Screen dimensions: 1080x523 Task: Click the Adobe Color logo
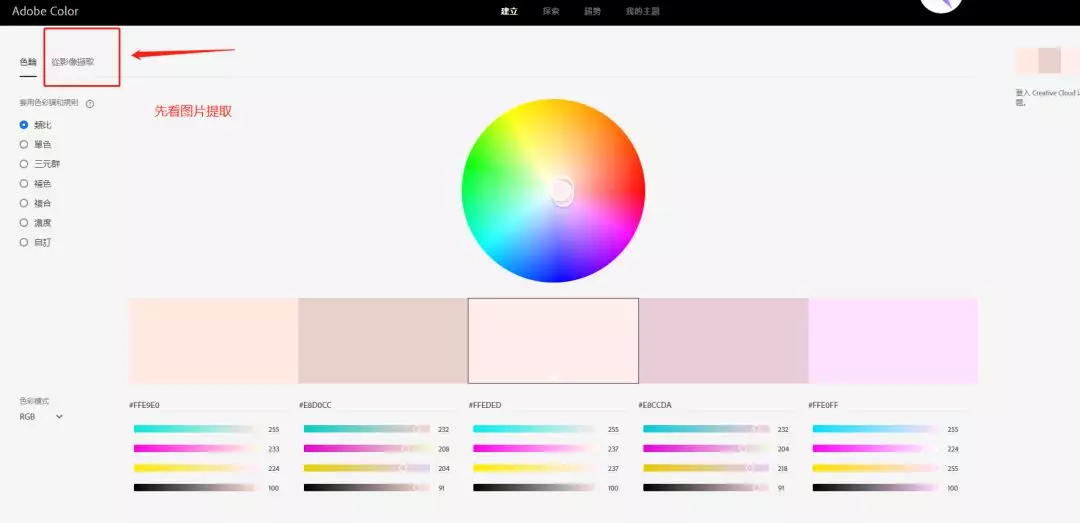[x=45, y=11]
